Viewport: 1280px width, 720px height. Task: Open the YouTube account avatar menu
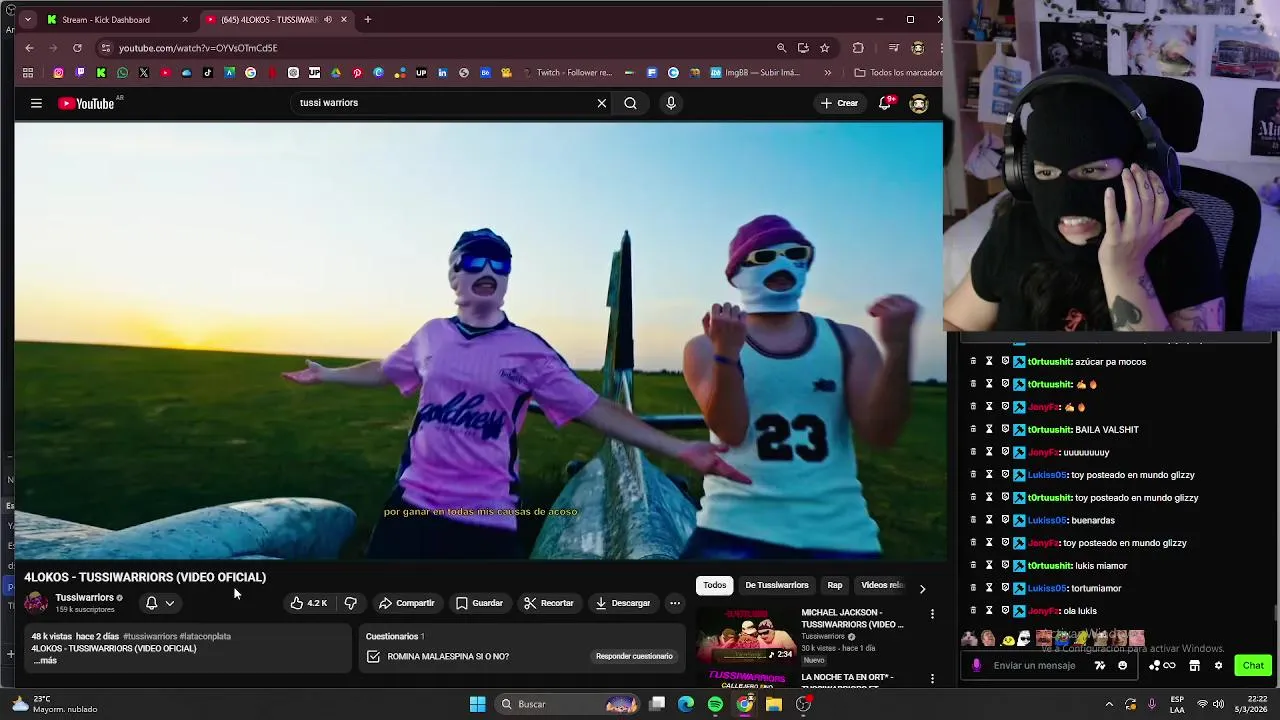pyautogui.click(x=919, y=103)
